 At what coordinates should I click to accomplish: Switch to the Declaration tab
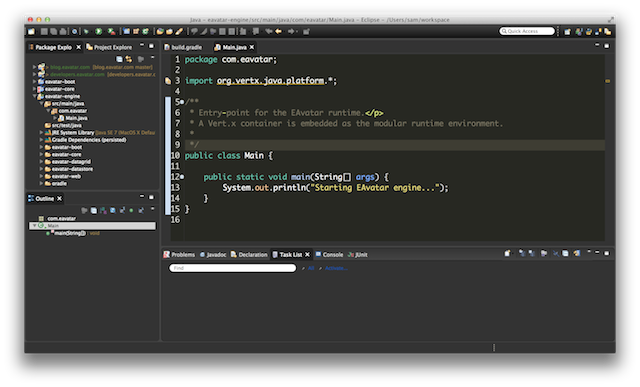pyautogui.click(x=249, y=254)
